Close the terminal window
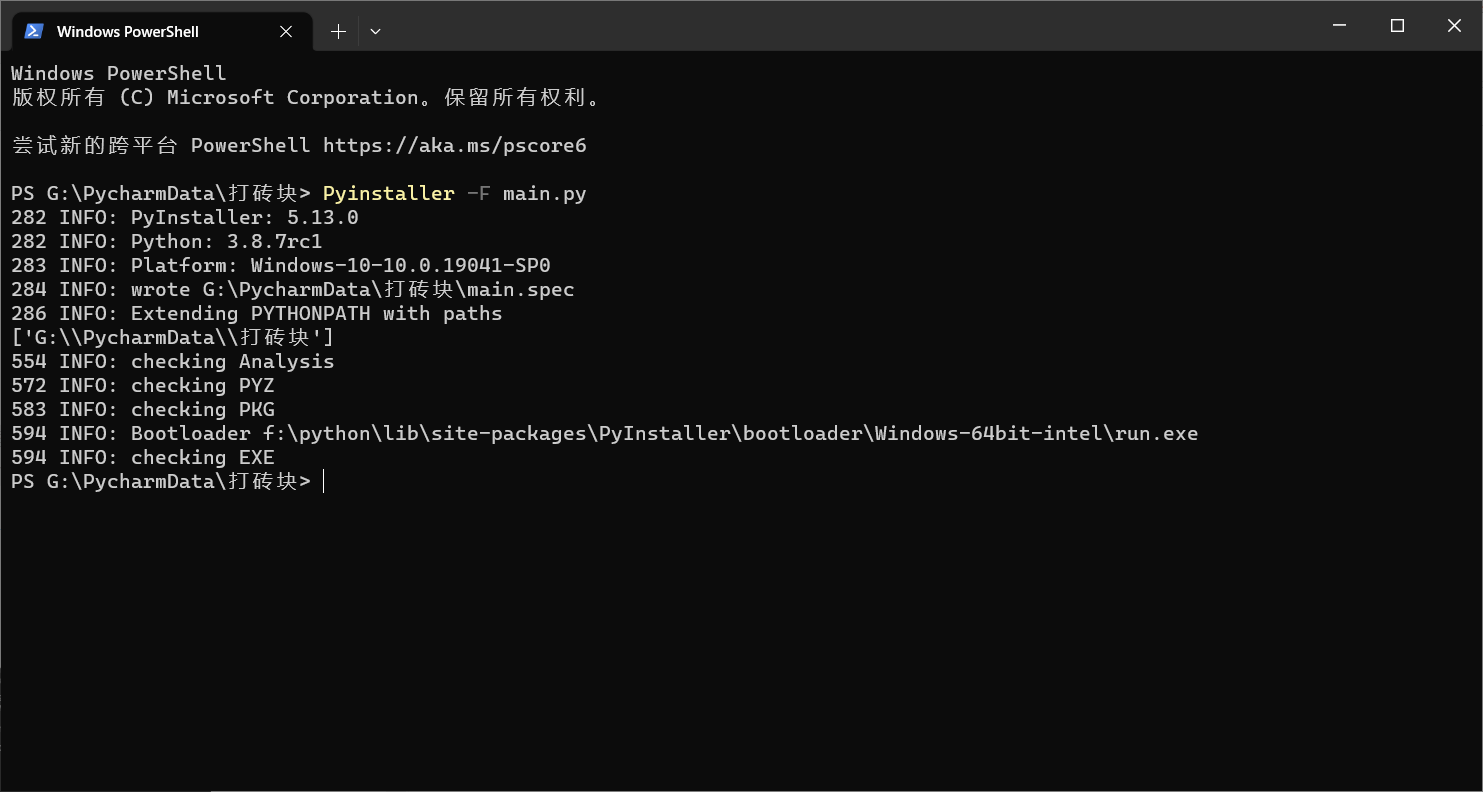The image size is (1483, 792). pyautogui.click(x=1454, y=26)
